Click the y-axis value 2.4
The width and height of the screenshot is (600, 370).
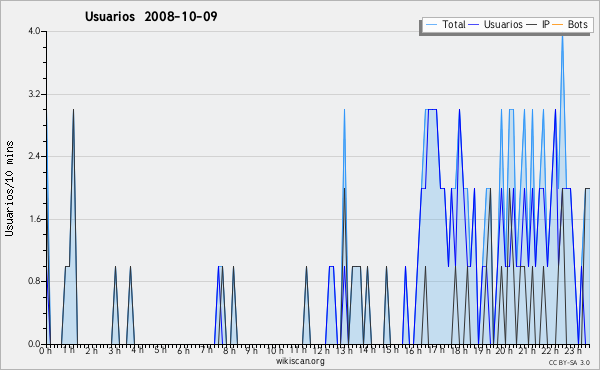(x=34, y=156)
